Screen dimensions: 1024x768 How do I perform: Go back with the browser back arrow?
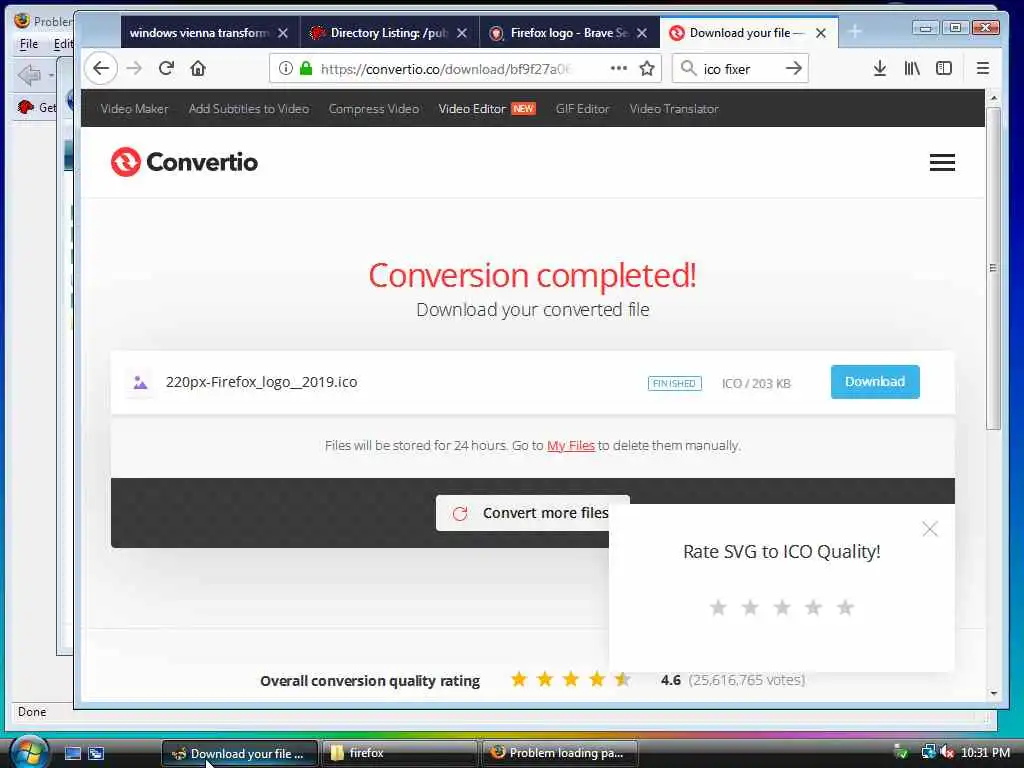[x=101, y=68]
